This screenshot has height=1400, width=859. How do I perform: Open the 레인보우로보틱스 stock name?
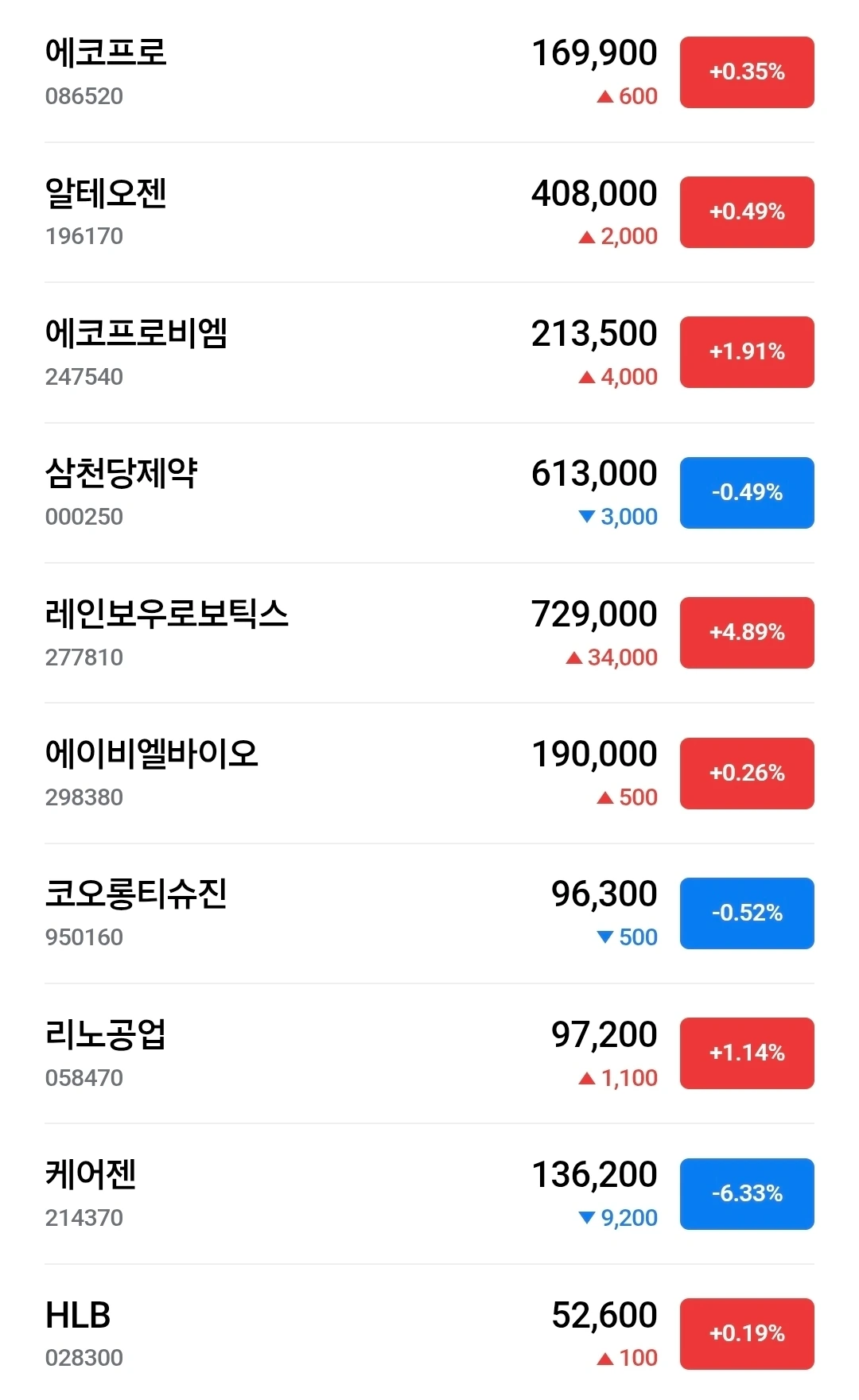click(166, 614)
